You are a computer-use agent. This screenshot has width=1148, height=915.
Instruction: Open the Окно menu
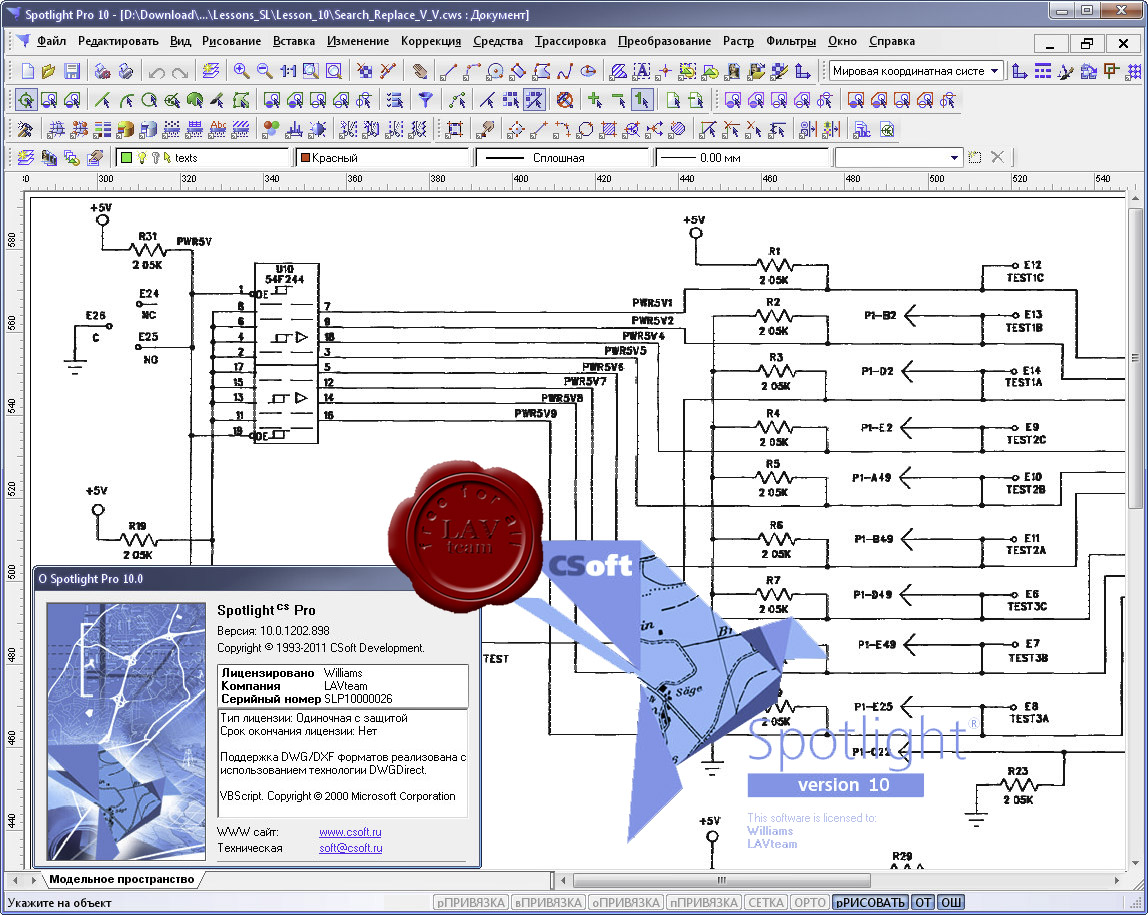[842, 41]
